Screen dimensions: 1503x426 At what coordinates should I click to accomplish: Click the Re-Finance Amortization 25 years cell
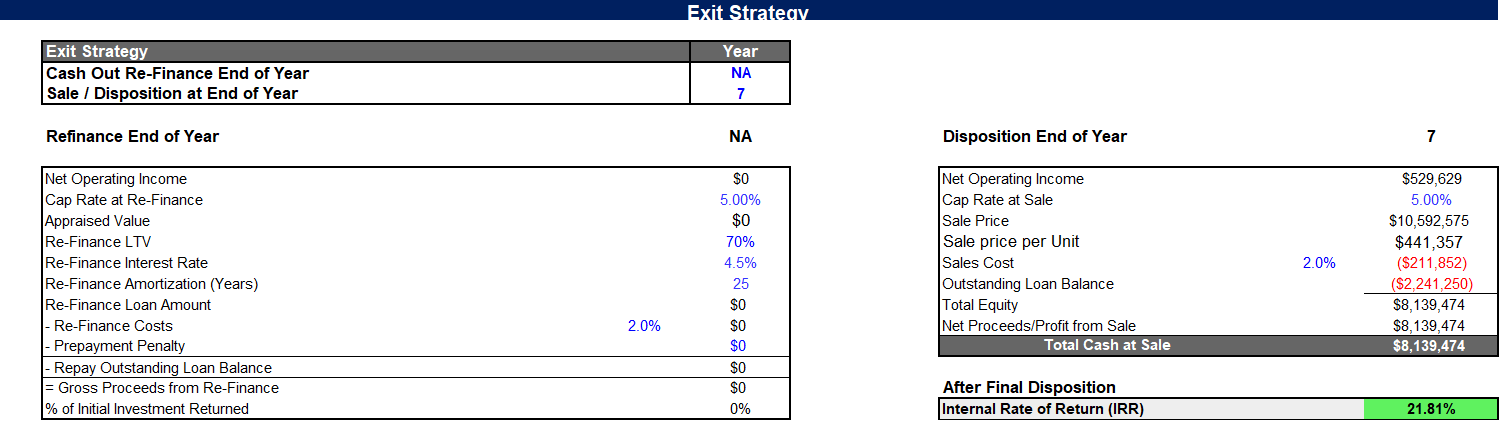740,284
